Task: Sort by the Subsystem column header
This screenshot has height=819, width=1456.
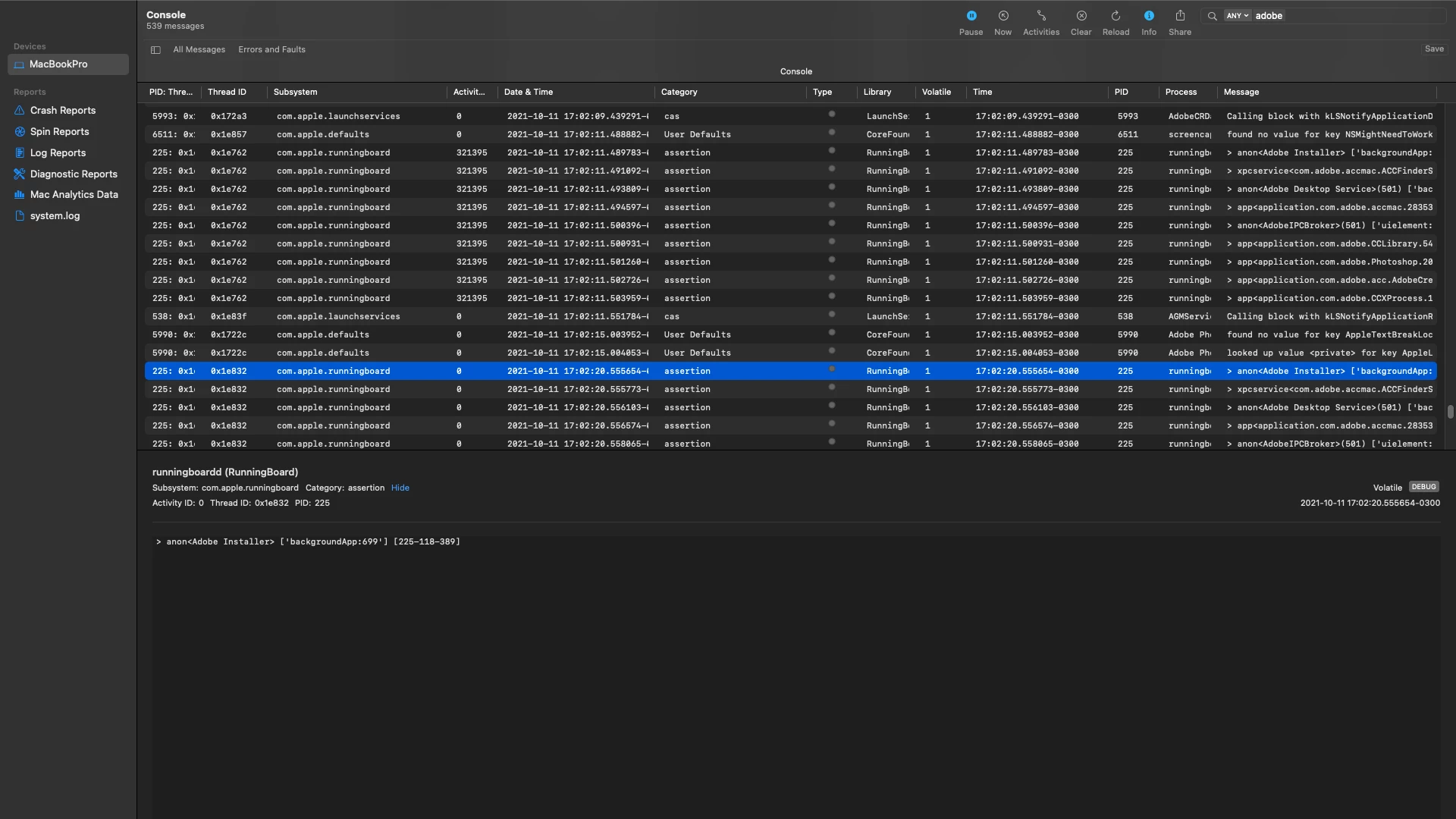Action: click(295, 93)
